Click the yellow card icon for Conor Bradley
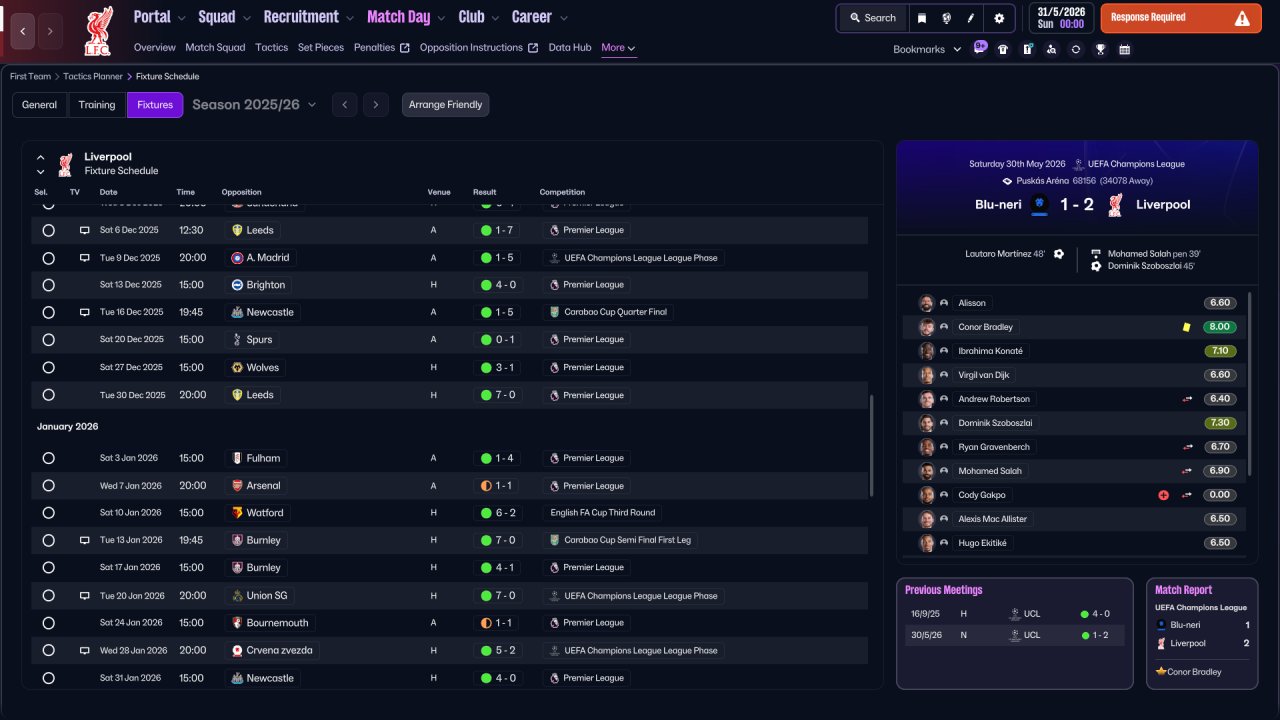This screenshot has height=720, width=1280. click(1186, 327)
